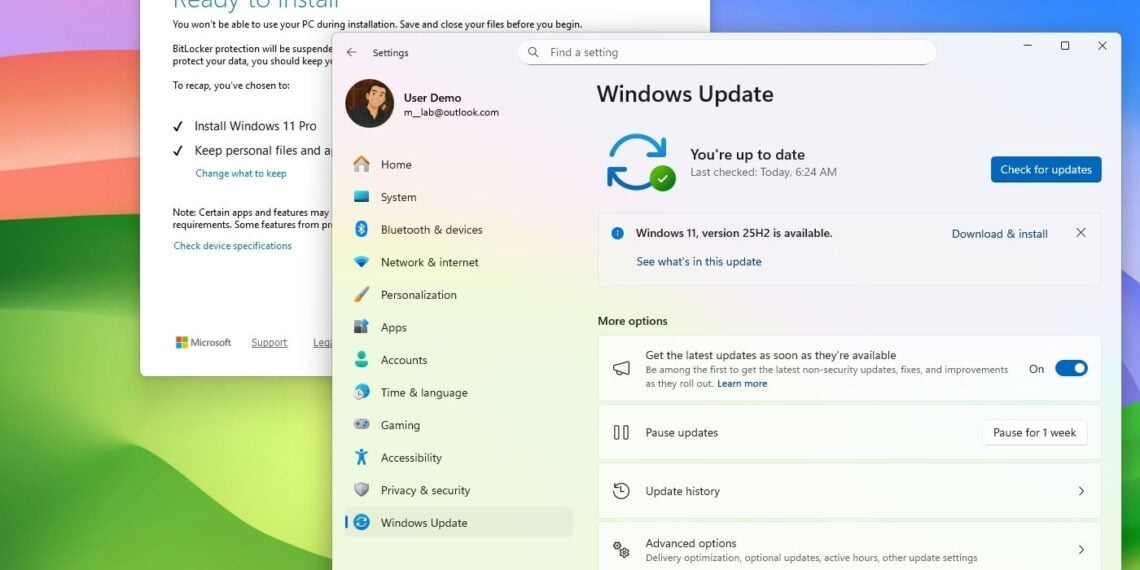Screen dimensions: 1140x570
Task: Minimize the Settings window
Action: [x=1028, y=46]
